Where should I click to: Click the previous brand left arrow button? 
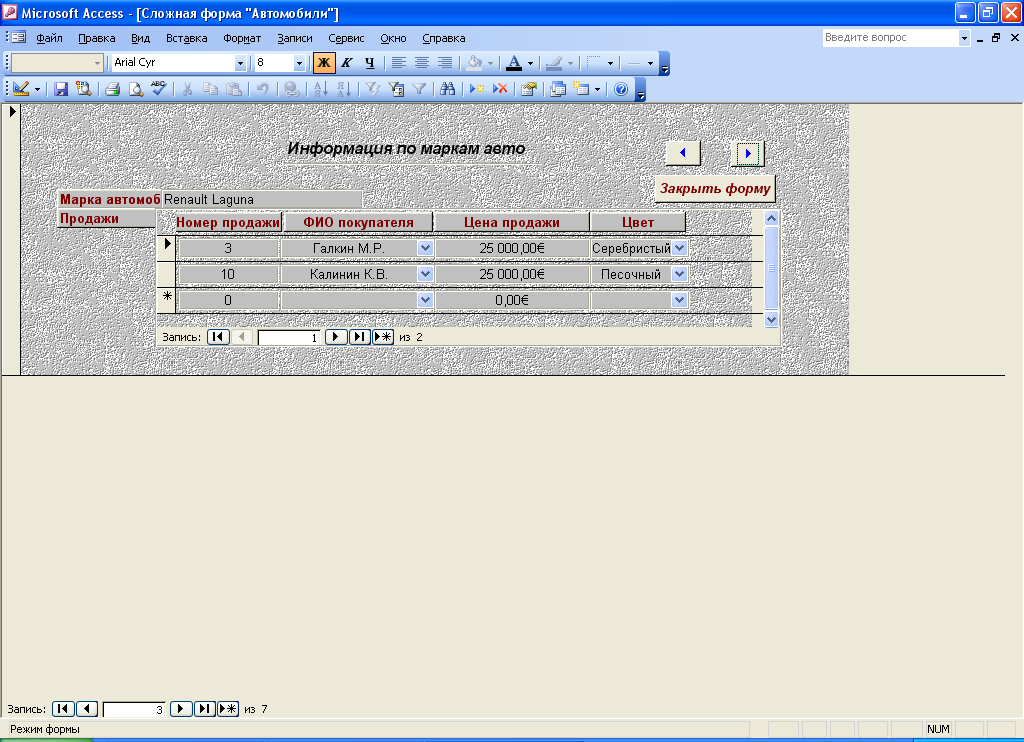[683, 153]
